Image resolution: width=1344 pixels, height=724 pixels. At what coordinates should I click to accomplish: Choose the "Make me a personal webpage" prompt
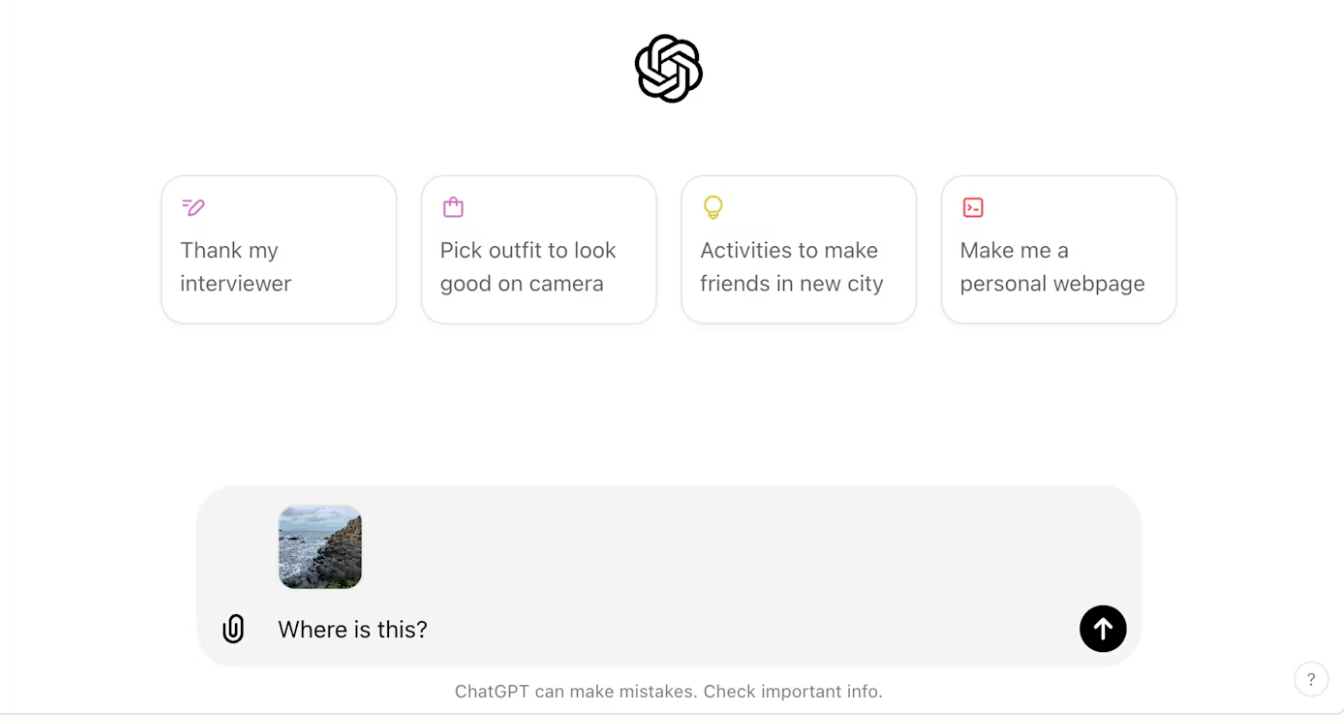(1052, 267)
